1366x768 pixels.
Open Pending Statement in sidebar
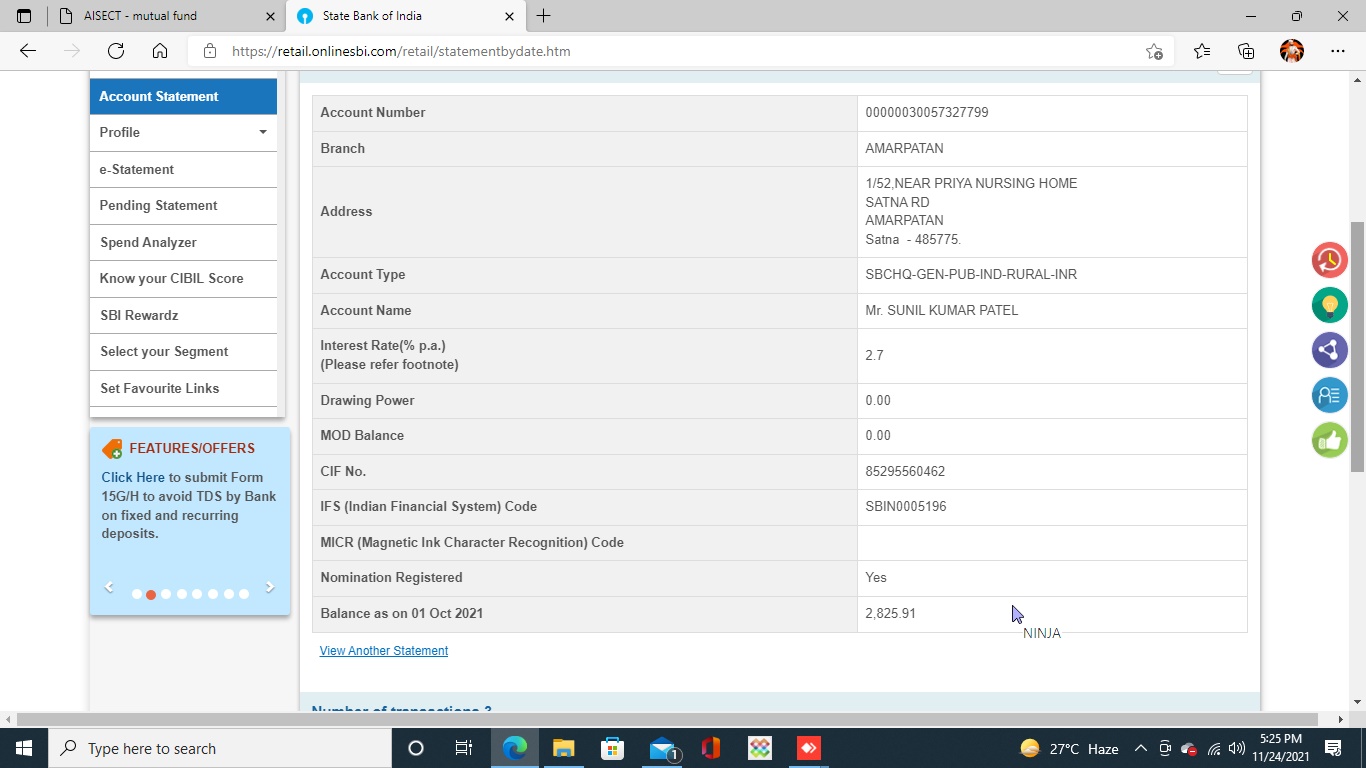183,205
